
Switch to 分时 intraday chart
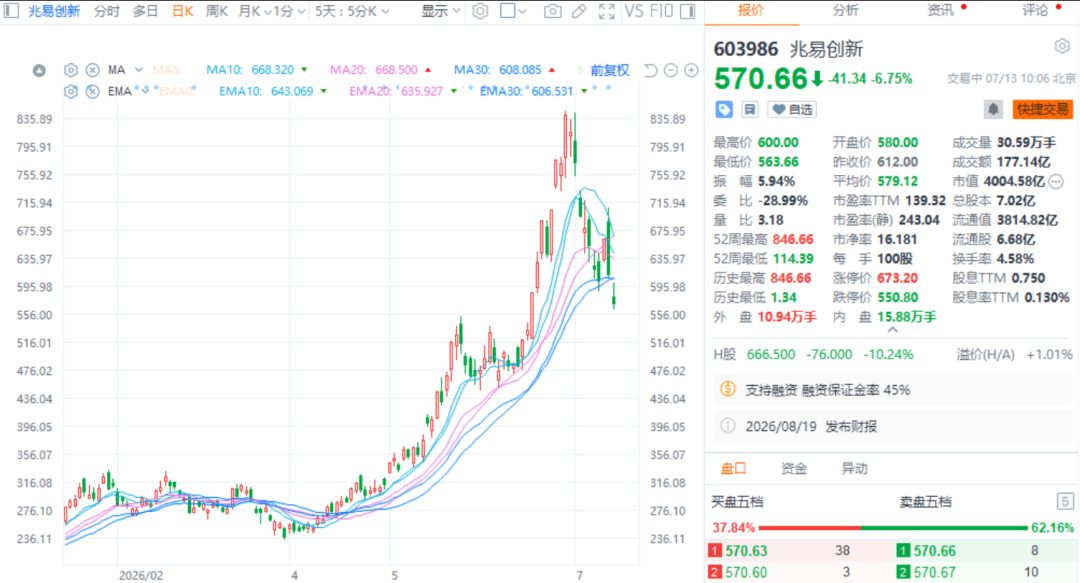(106, 11)
